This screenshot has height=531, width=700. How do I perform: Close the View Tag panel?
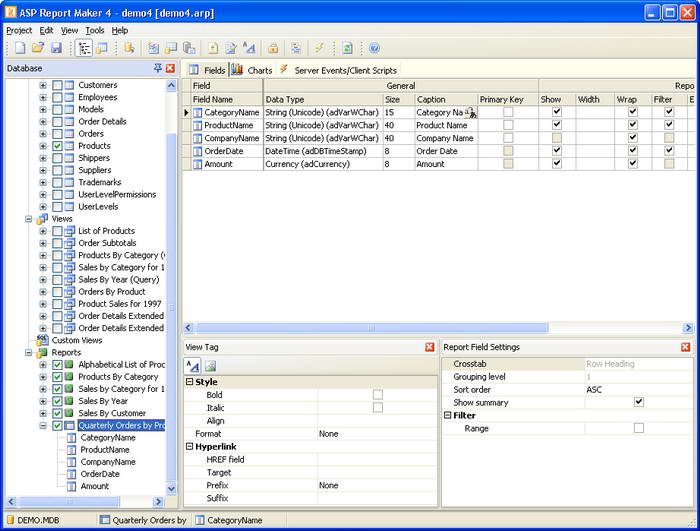[429, 347]
